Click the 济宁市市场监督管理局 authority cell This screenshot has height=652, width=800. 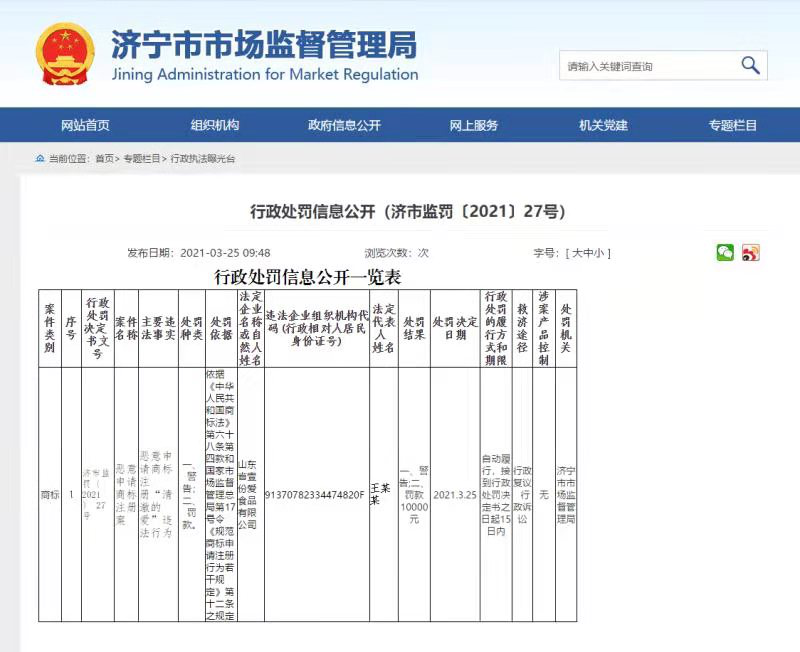[x=566, y=494]
